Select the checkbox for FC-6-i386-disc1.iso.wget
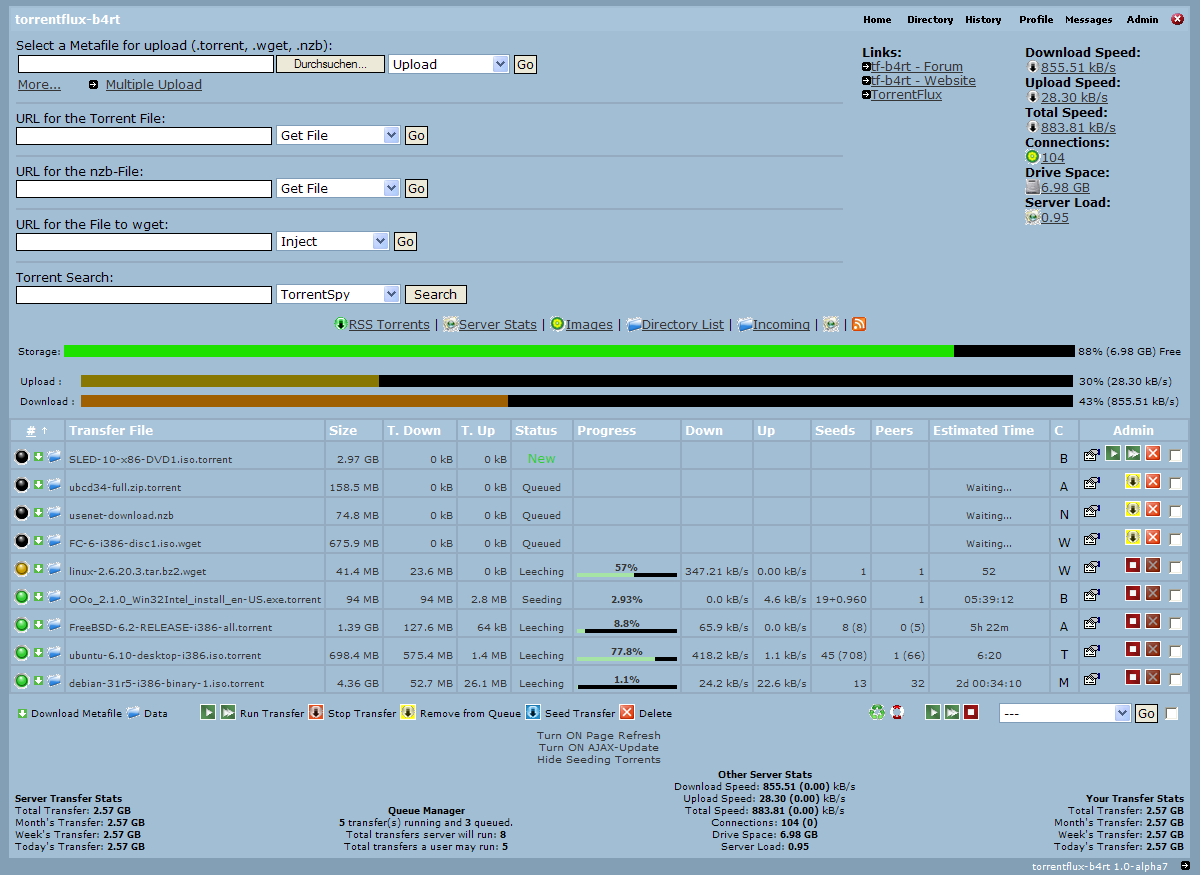The height and width of the screenshot is (875, 1200). pos(1175,540)
